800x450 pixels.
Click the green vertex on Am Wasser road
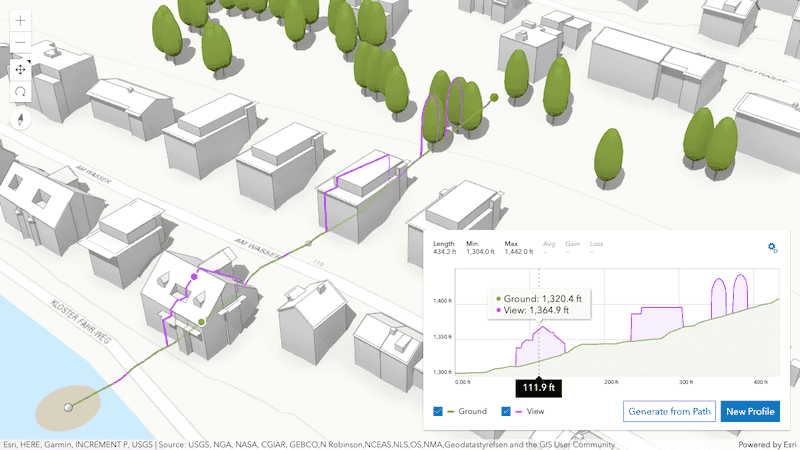coord(309,241)
